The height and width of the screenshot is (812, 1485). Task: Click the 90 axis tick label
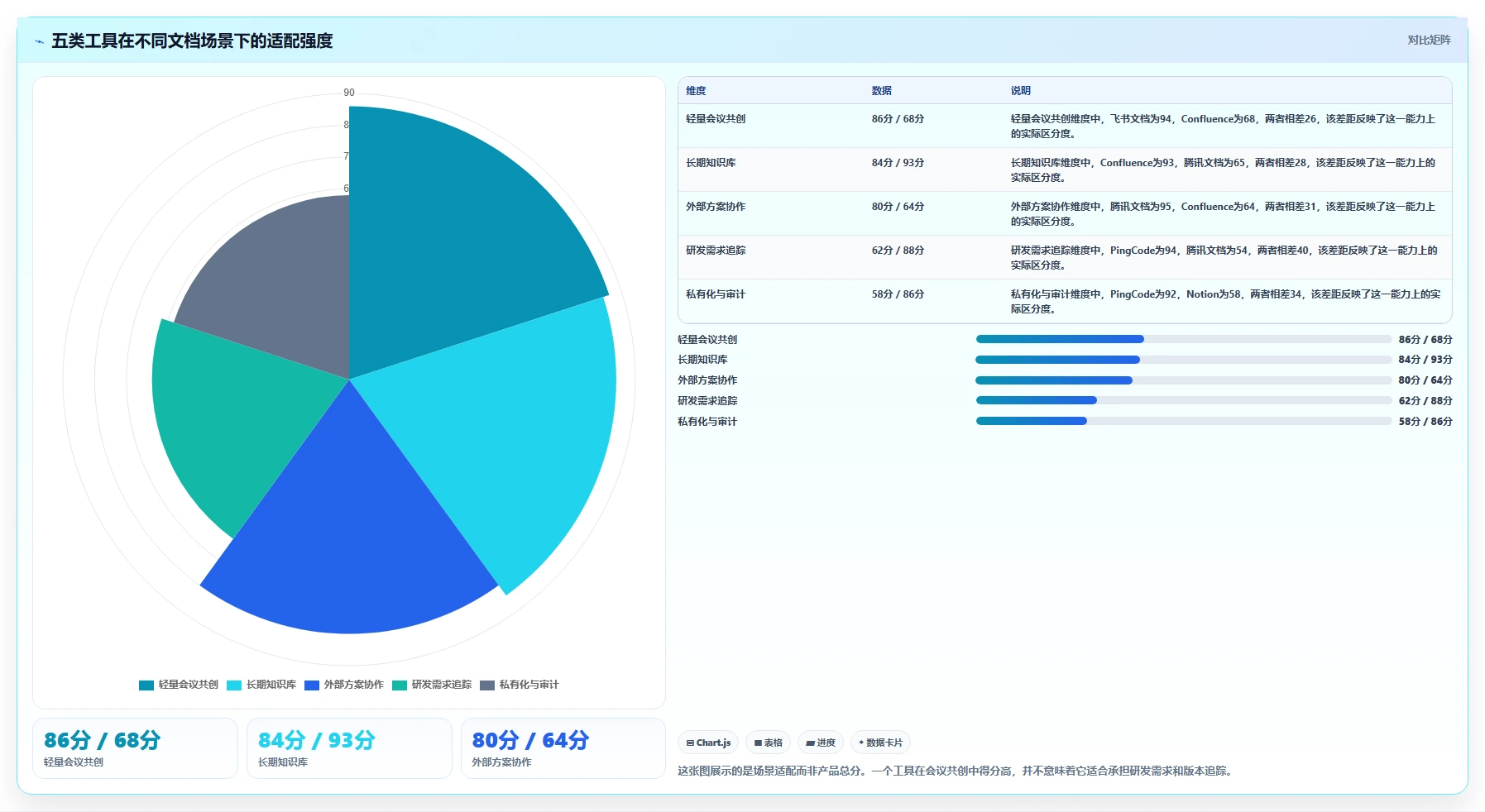(349, 93)
